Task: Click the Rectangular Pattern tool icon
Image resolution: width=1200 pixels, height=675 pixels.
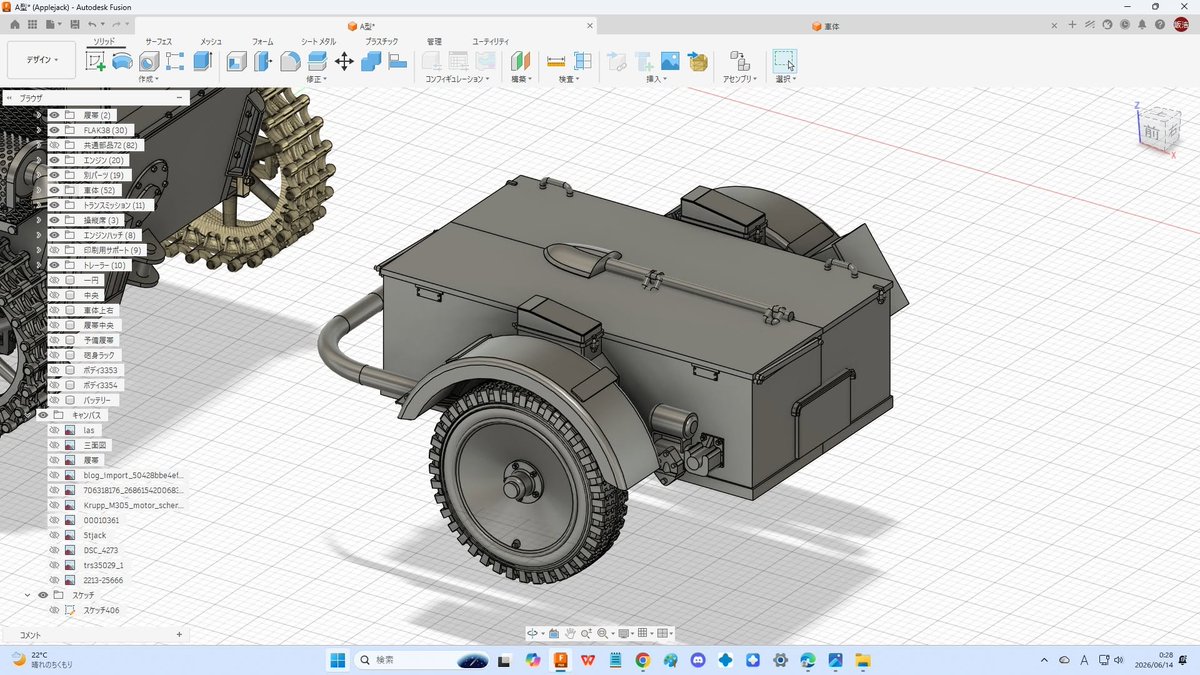Action: tap(175, 61)
